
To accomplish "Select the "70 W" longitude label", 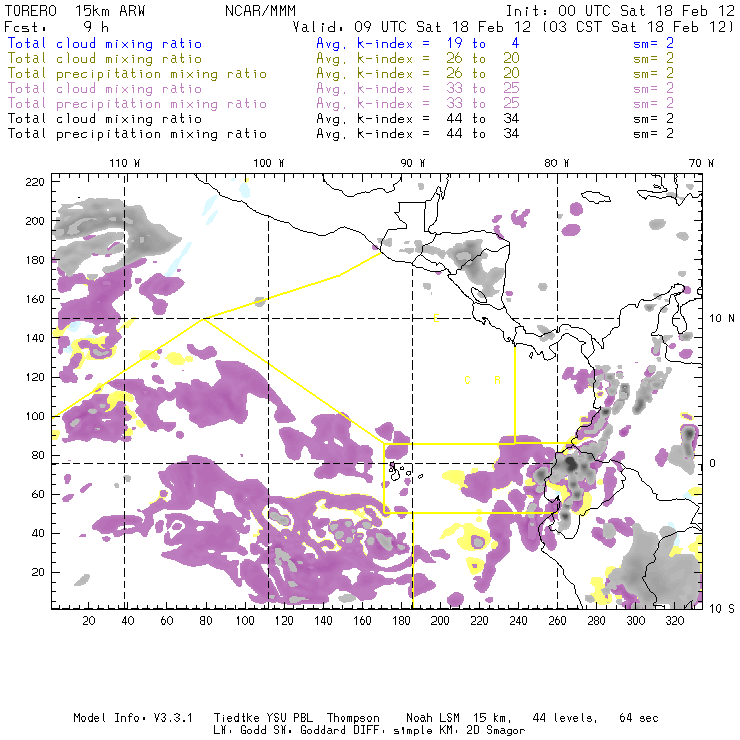I will click(x=701, y=163).
